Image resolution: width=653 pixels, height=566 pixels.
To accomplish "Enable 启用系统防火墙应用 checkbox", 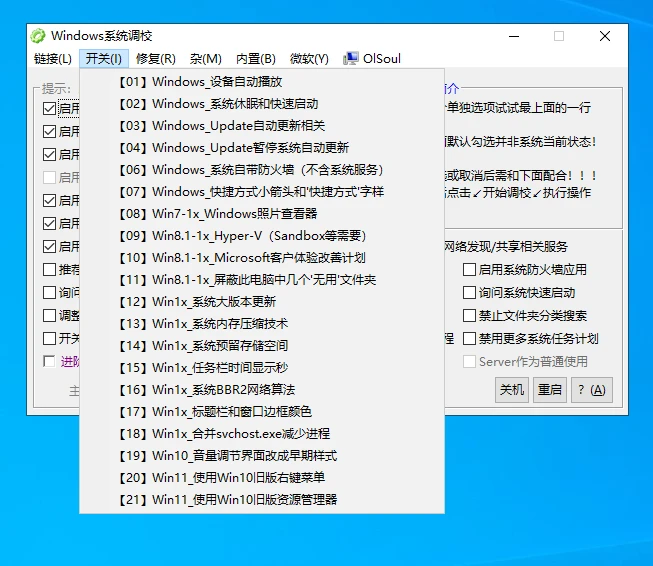I will [x=470, y=269].
